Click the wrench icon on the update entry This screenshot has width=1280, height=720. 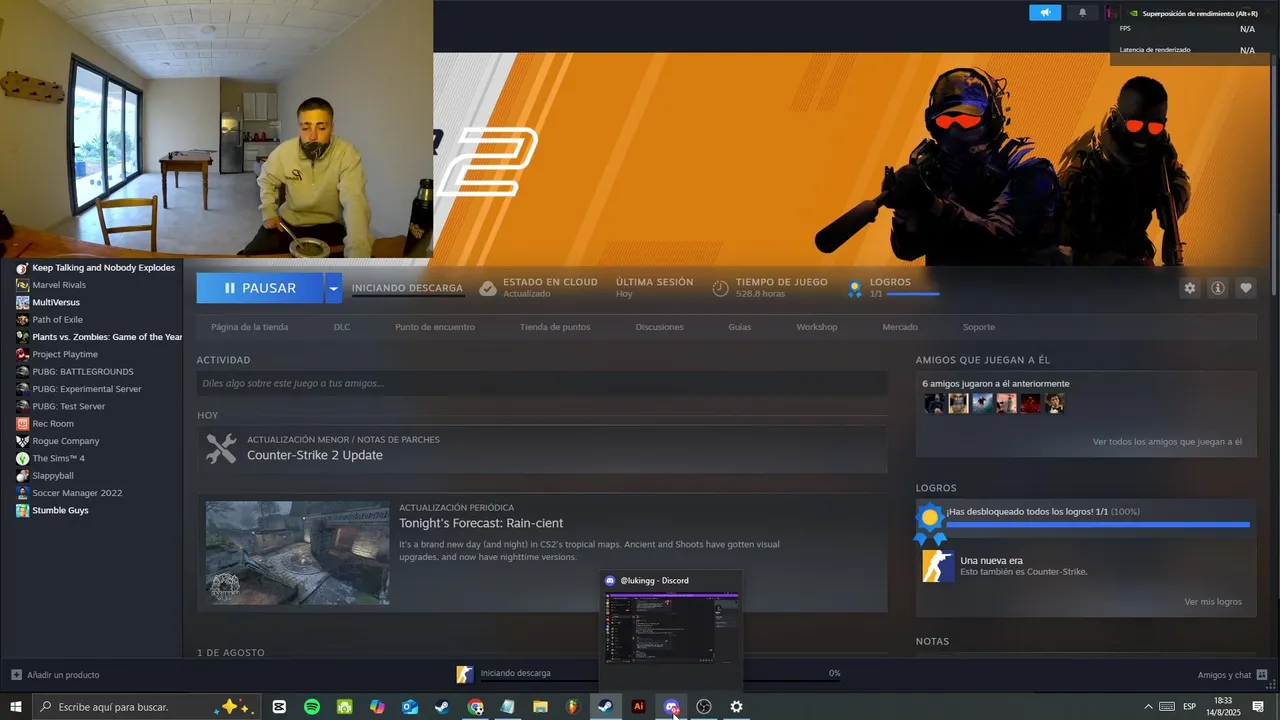tap(221, 448)
